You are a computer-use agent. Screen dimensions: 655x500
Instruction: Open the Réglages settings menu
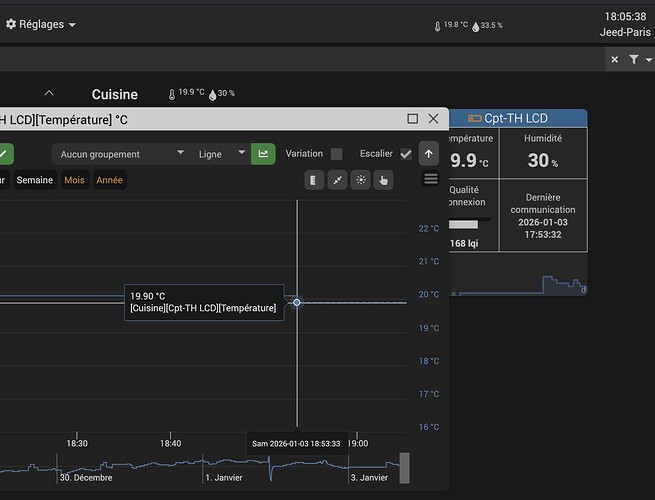pos(40,24)
